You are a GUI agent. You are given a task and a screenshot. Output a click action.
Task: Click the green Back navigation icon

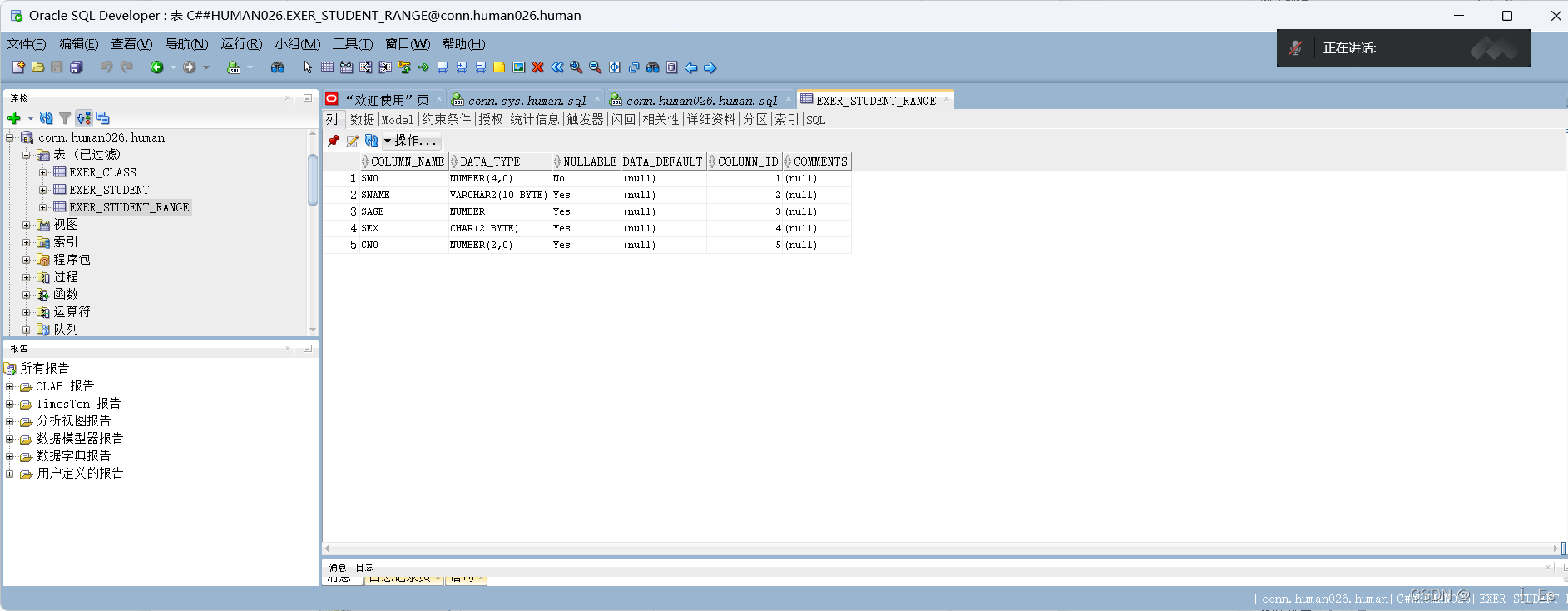(156, 67)
